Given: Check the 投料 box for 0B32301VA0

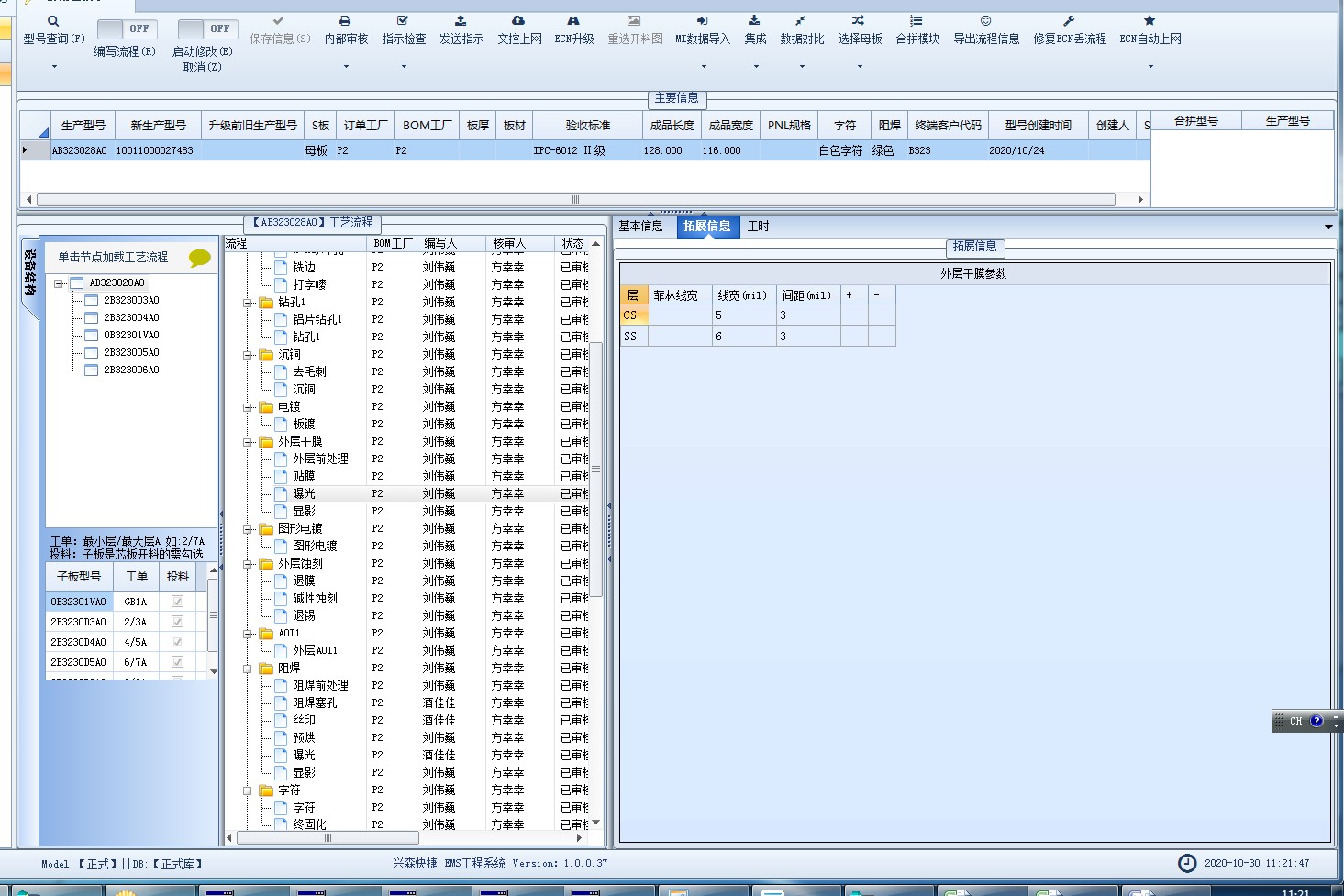Looking at the screenshot, I should (x=177, y=602).
